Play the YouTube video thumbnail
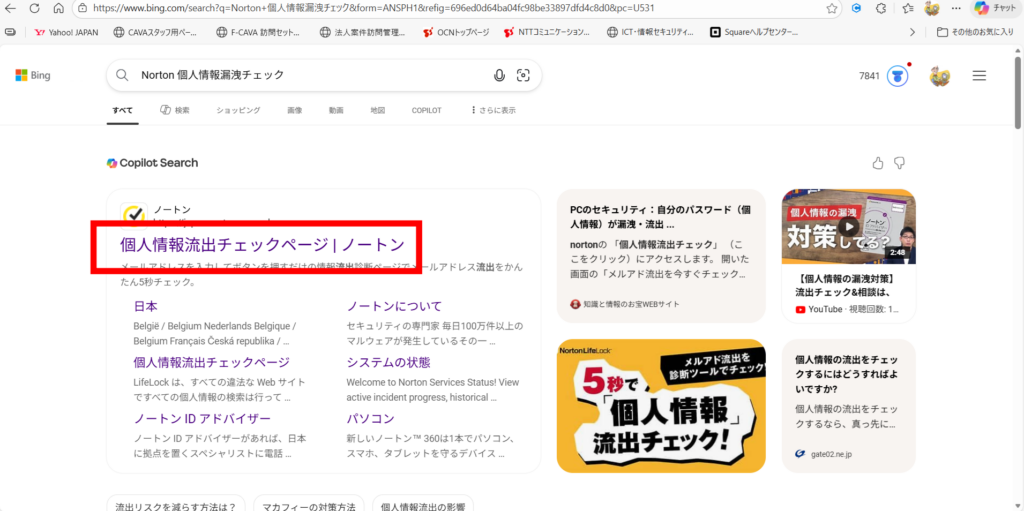The image size is (1024, 511). [x=848, y=227]
